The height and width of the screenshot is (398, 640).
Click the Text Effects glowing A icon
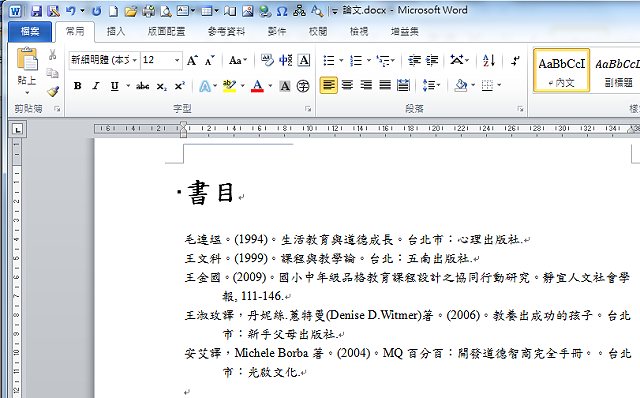(x=205, y=86)
